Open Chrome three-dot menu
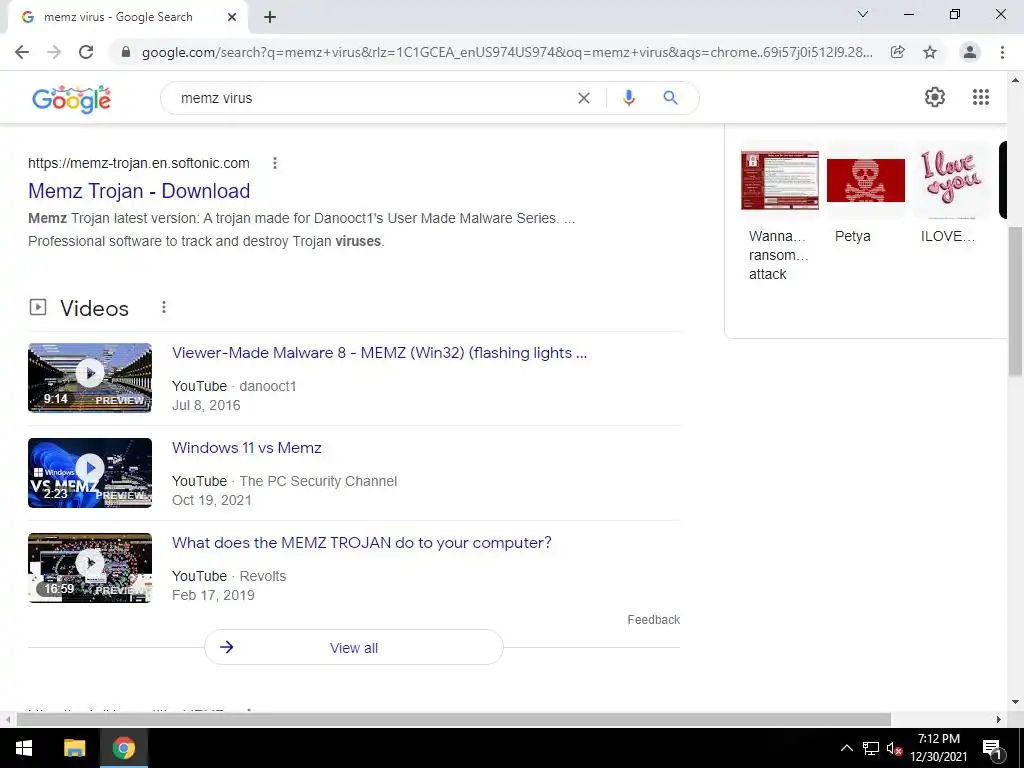 click(x=1002, y=52)
